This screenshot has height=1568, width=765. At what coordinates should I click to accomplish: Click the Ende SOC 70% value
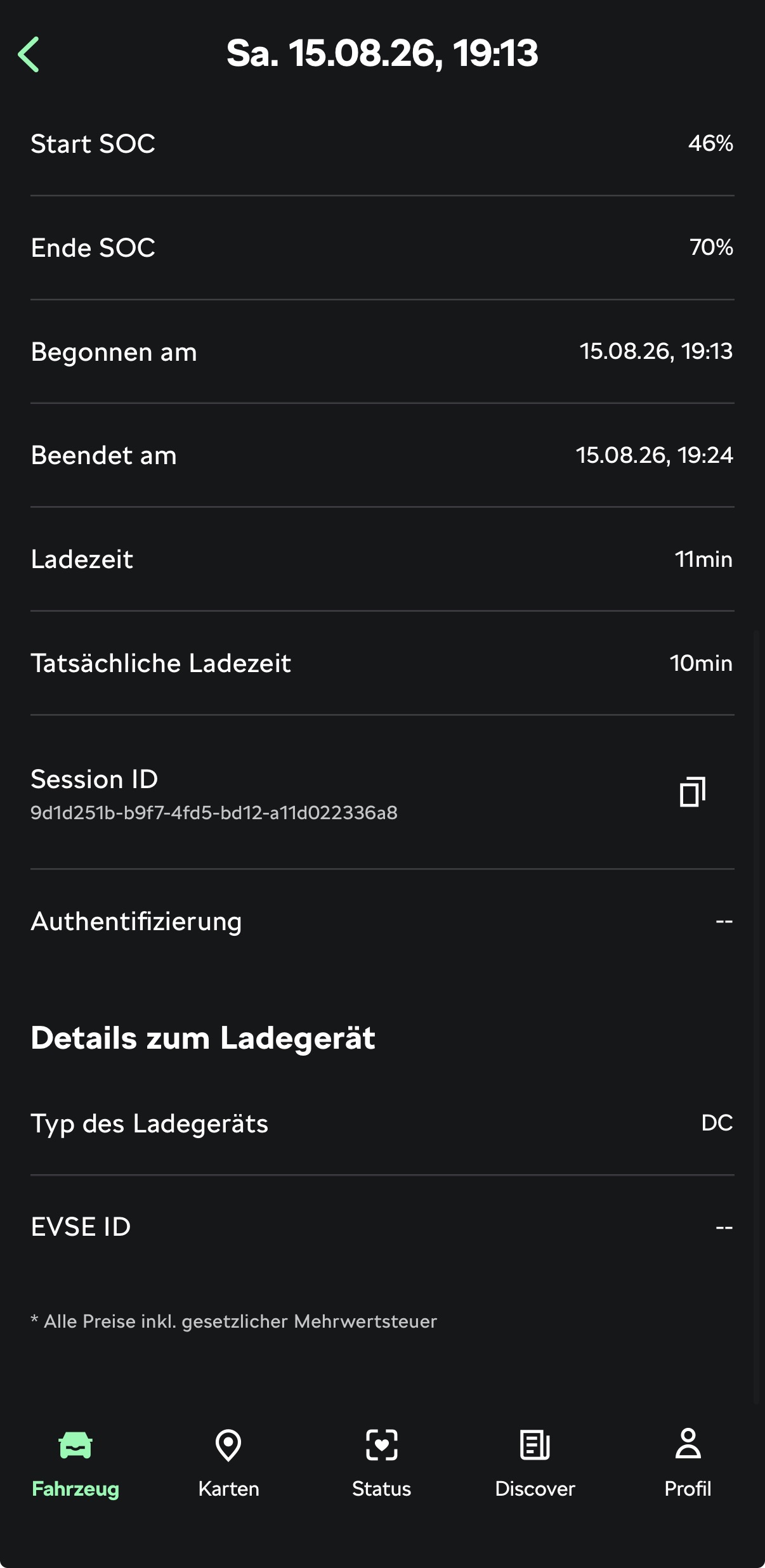pos(711,247)
